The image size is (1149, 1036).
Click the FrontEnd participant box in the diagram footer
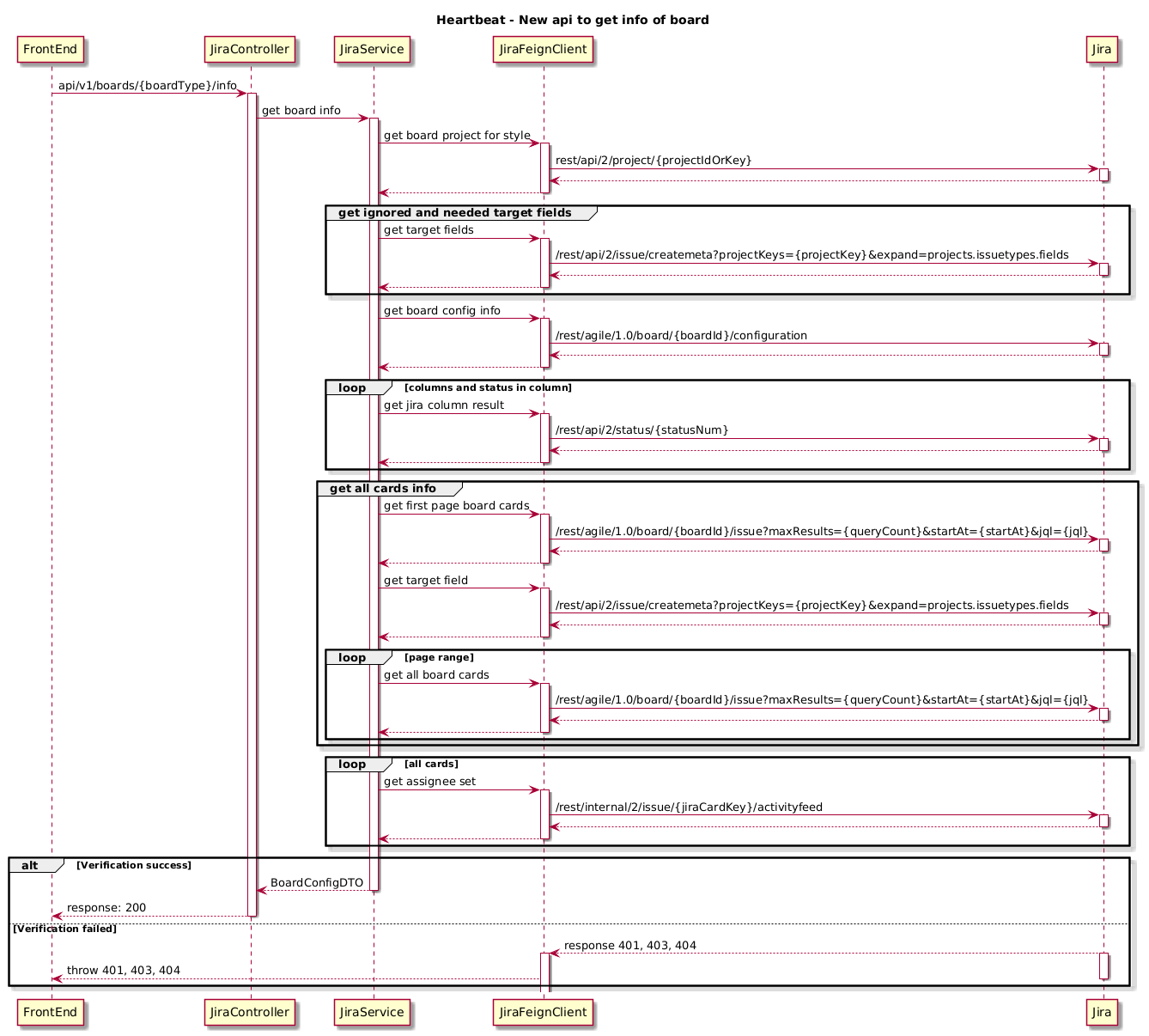tap(51, 1012)
